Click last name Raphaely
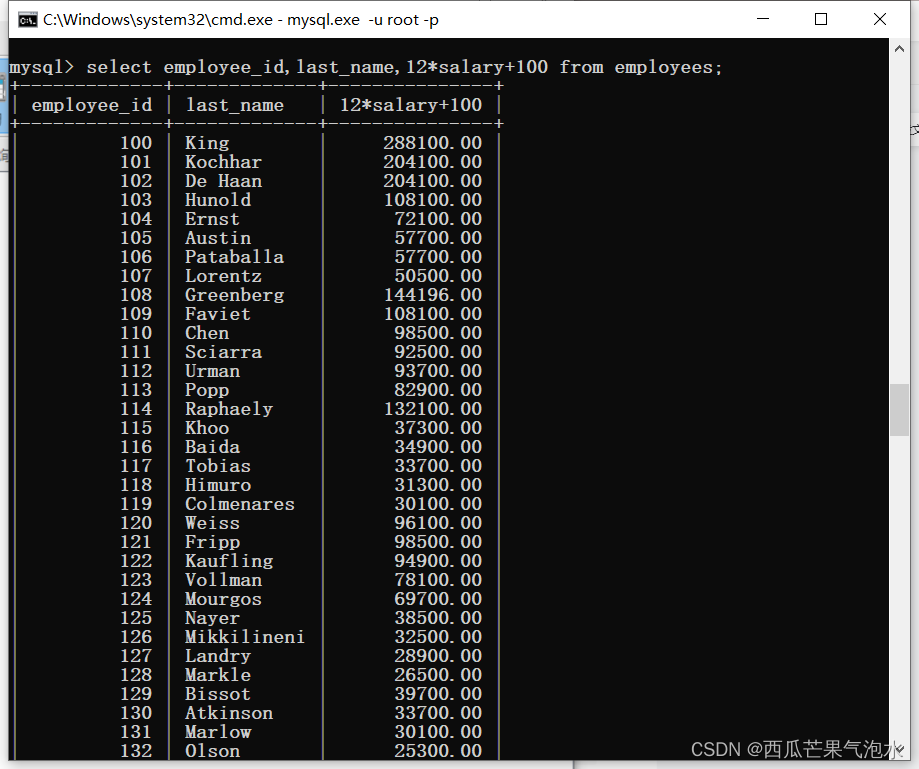 pos(229,409)
